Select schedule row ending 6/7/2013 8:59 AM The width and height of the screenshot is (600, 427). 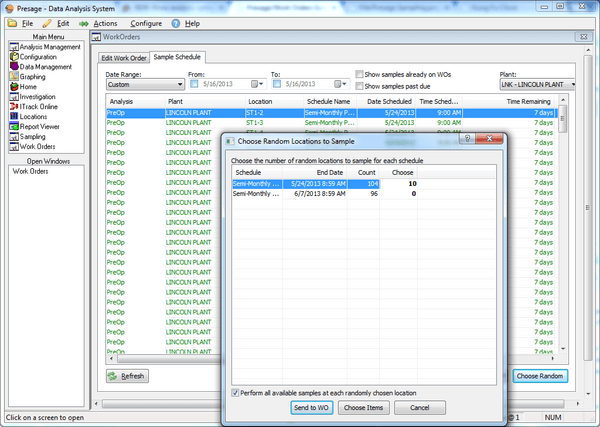(325, 194)
